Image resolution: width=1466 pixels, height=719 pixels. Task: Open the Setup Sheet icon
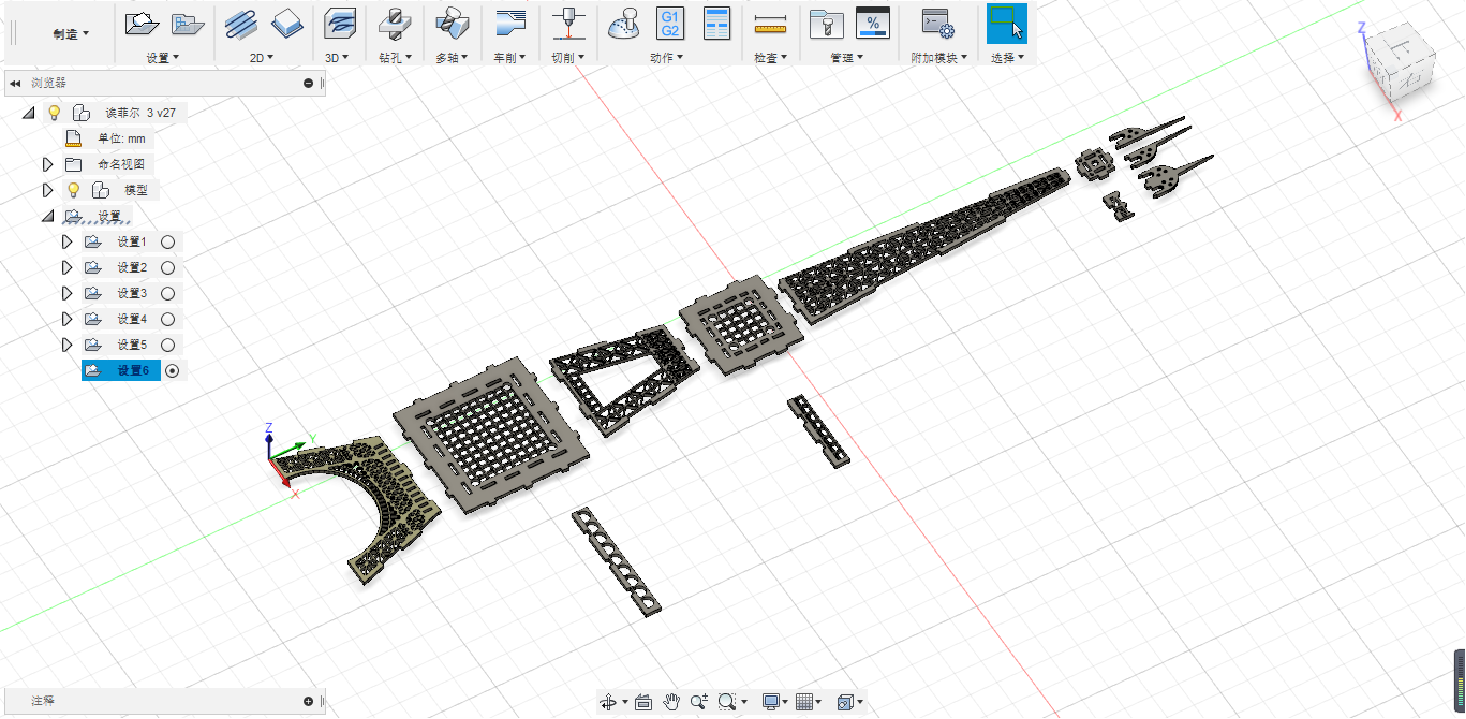pos(716,22)
